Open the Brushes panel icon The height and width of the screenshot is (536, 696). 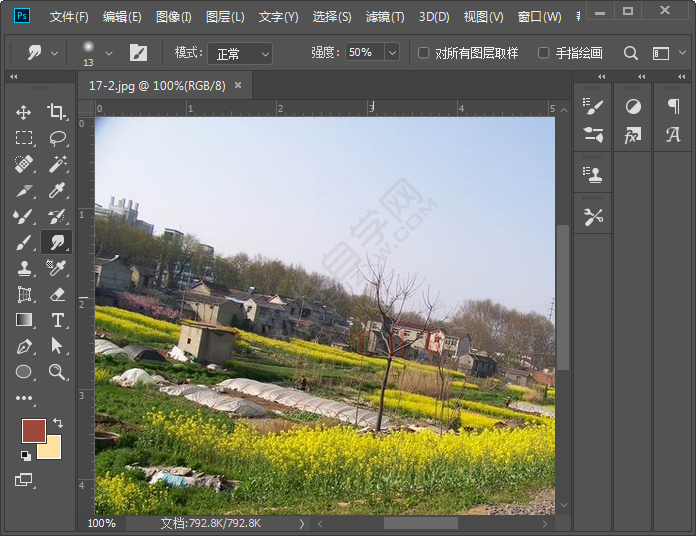[x=593, y=106]
